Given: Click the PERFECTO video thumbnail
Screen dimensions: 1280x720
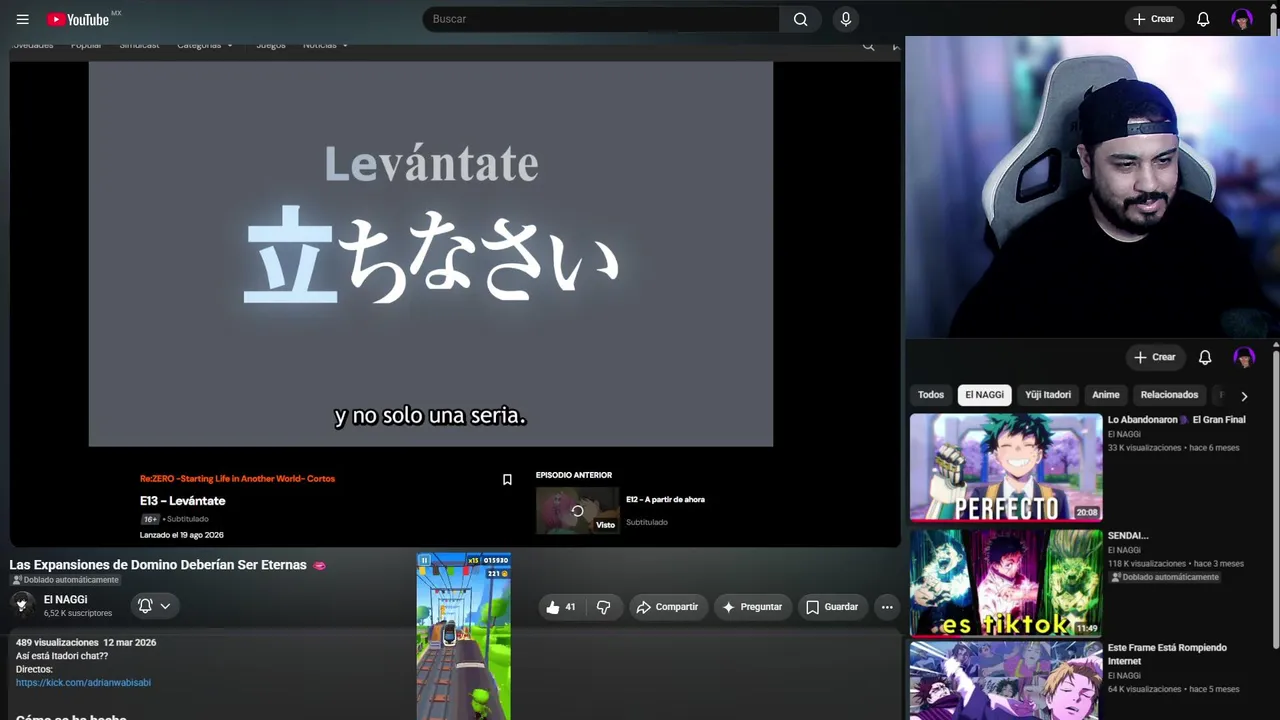Looking at the screenshot, I should 1006,468.
